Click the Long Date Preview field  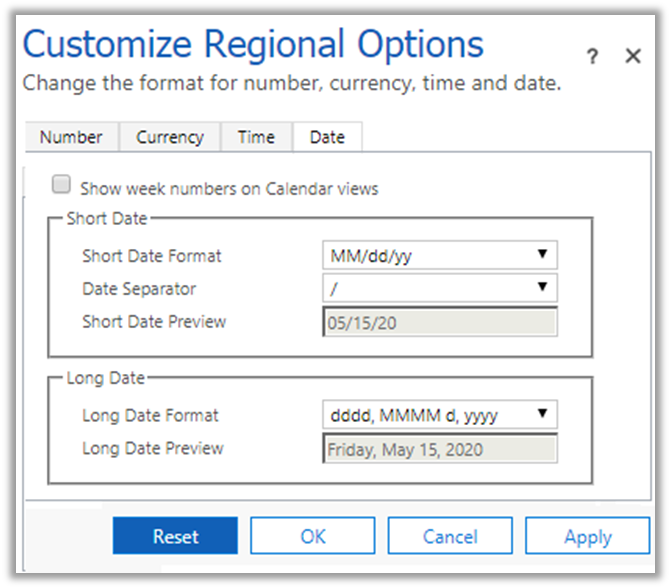pos(440,449)
